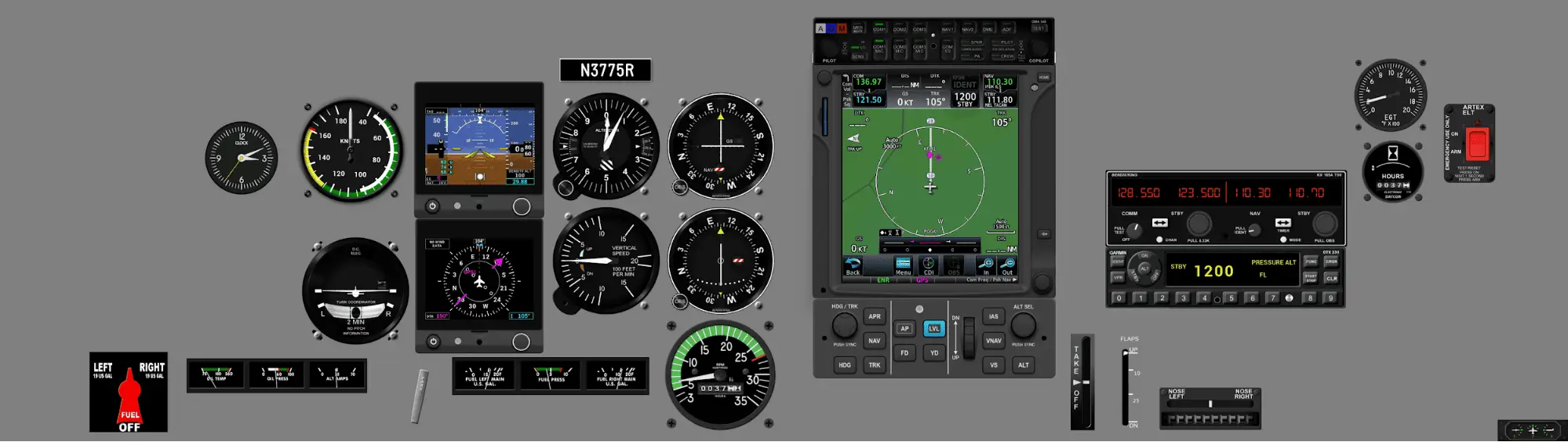Select the CDI icon on GPS

coord(929,266)
